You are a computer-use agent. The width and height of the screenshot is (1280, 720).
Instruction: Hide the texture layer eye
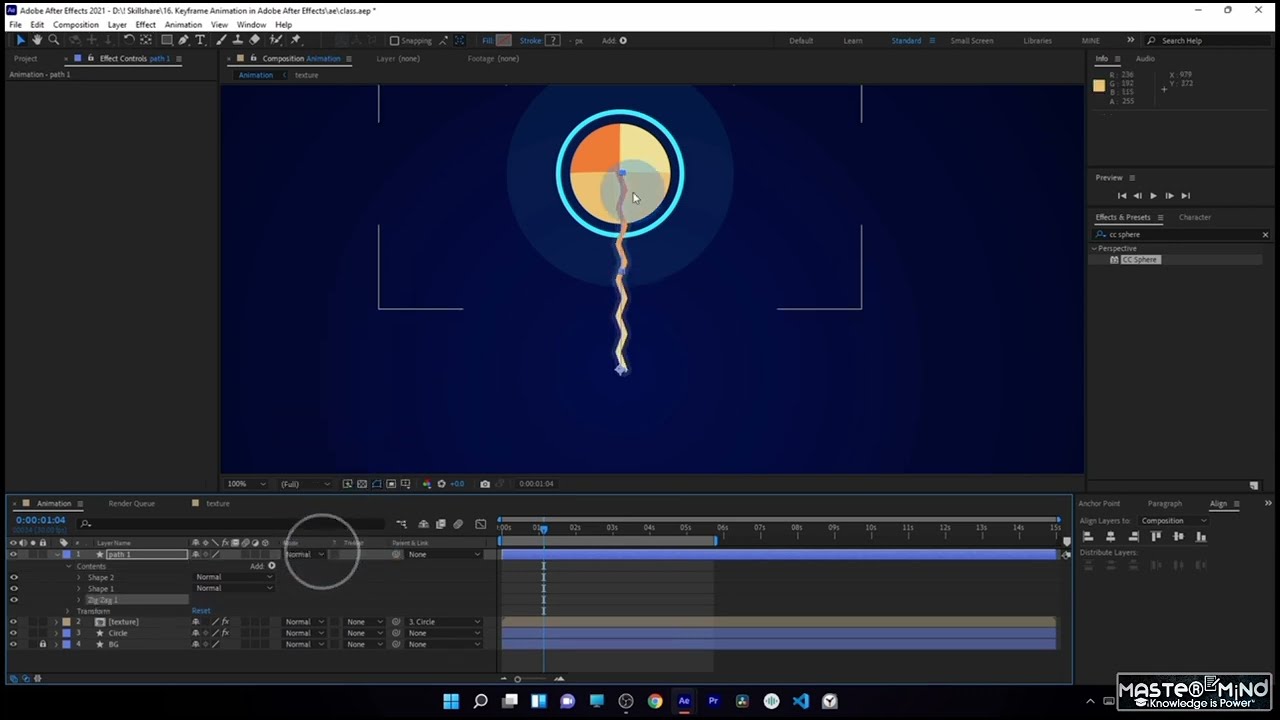13,622
